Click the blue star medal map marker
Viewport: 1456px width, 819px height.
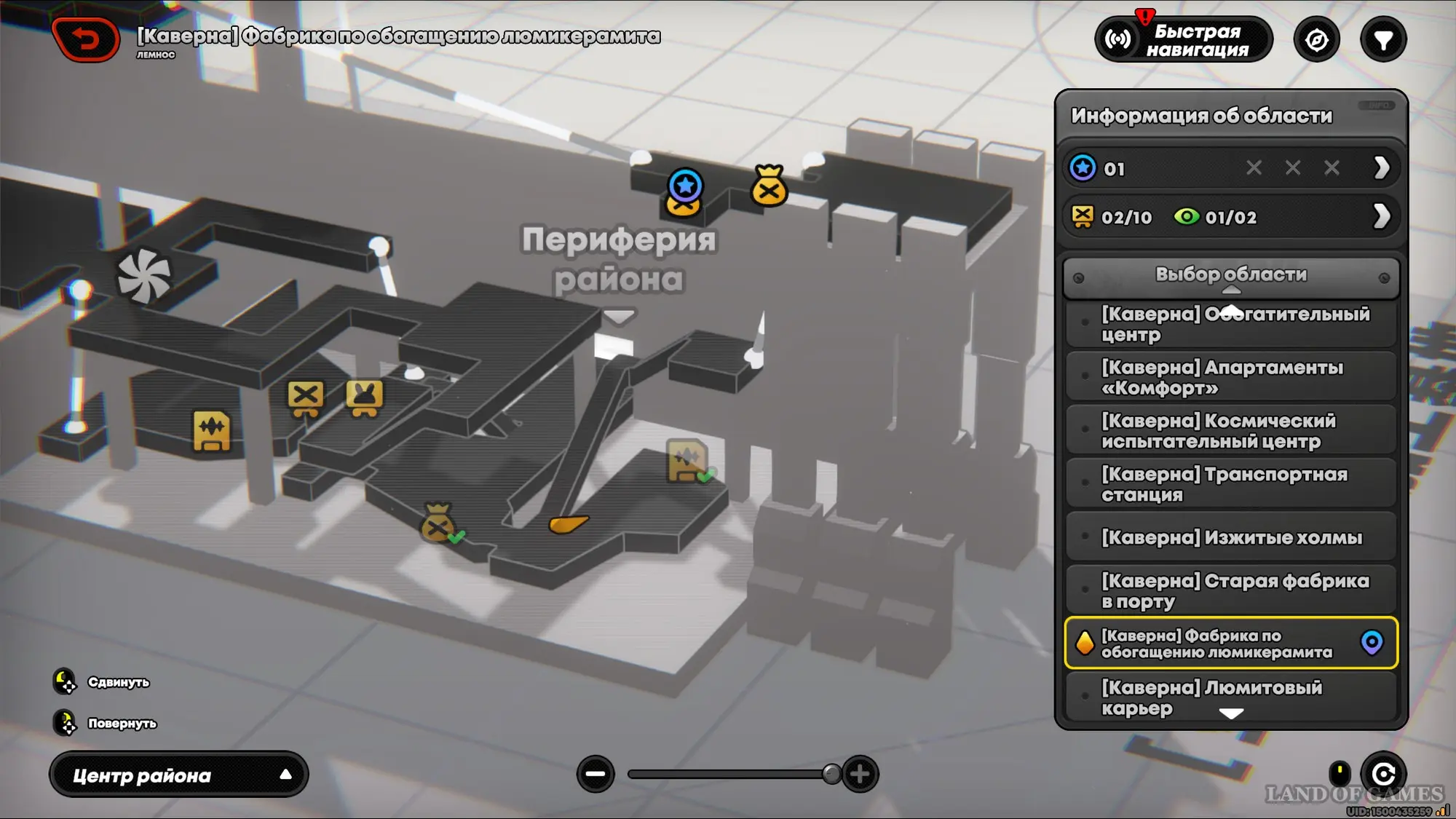(x=685, y=186)
